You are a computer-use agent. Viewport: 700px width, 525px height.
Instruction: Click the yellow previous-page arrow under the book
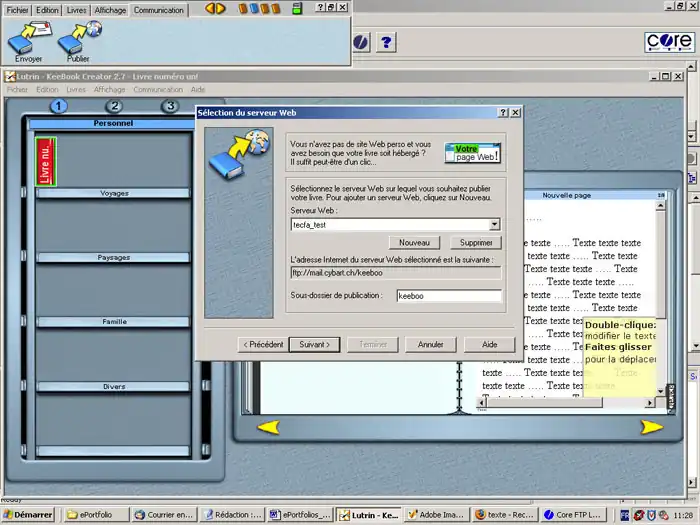click(x=269, y=427)
